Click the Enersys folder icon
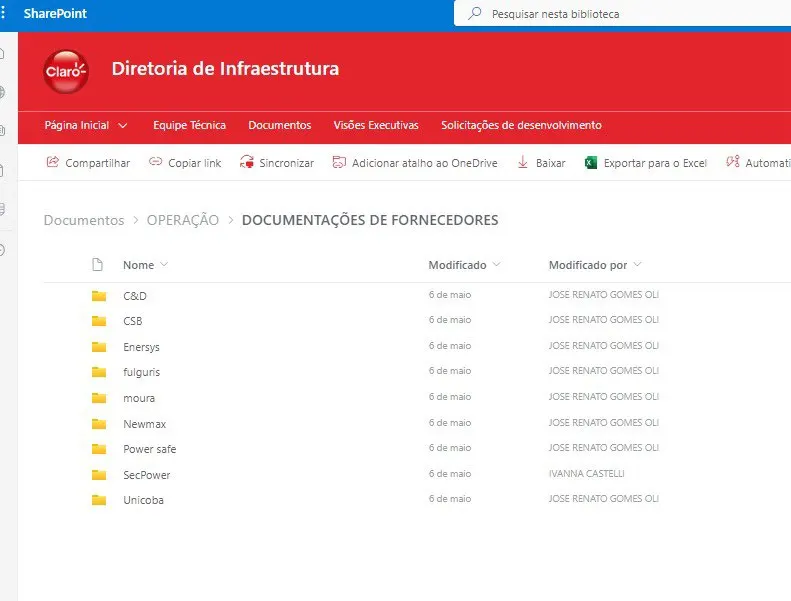 click(99, 347)
